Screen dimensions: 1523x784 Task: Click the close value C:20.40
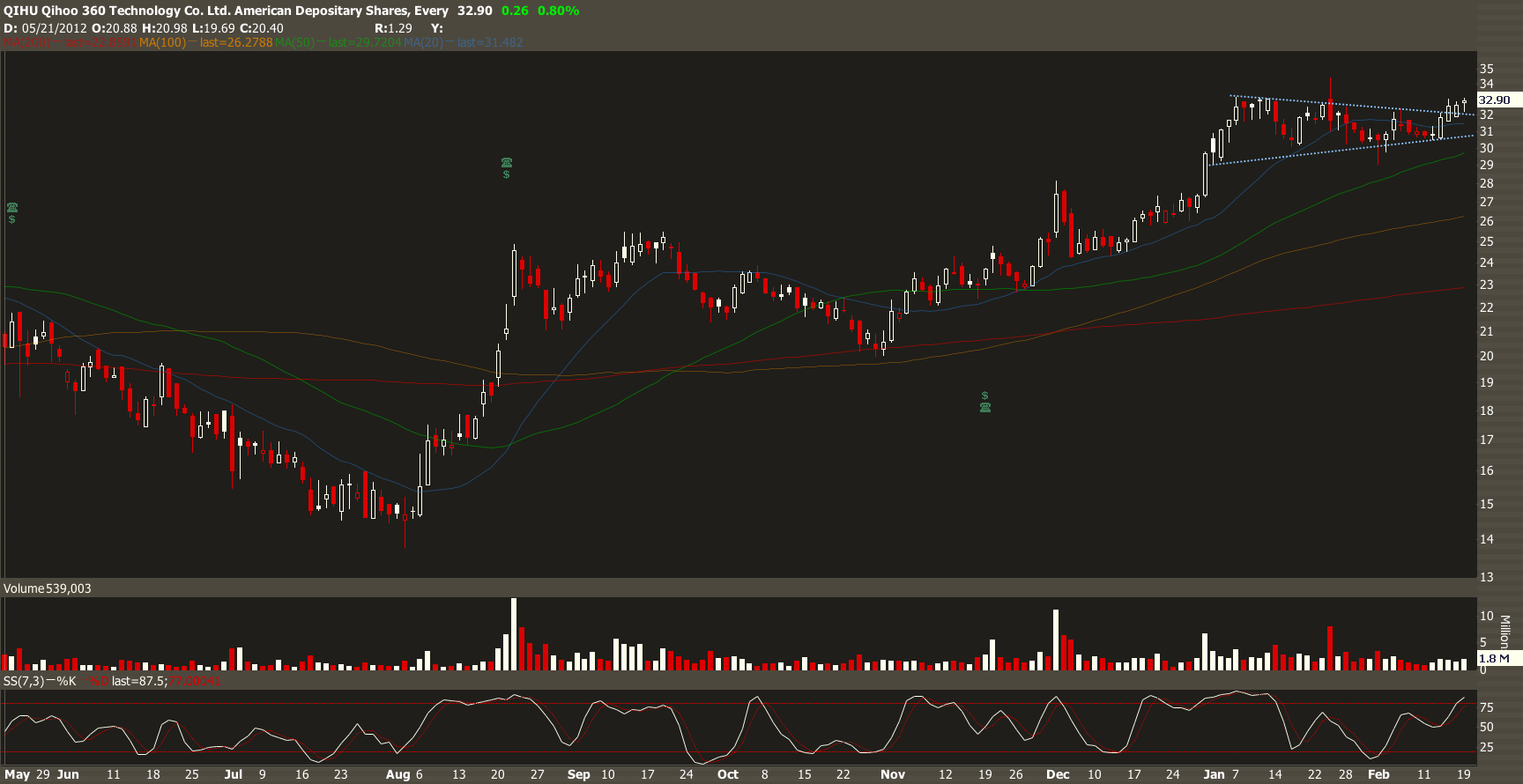coord(262,28)
